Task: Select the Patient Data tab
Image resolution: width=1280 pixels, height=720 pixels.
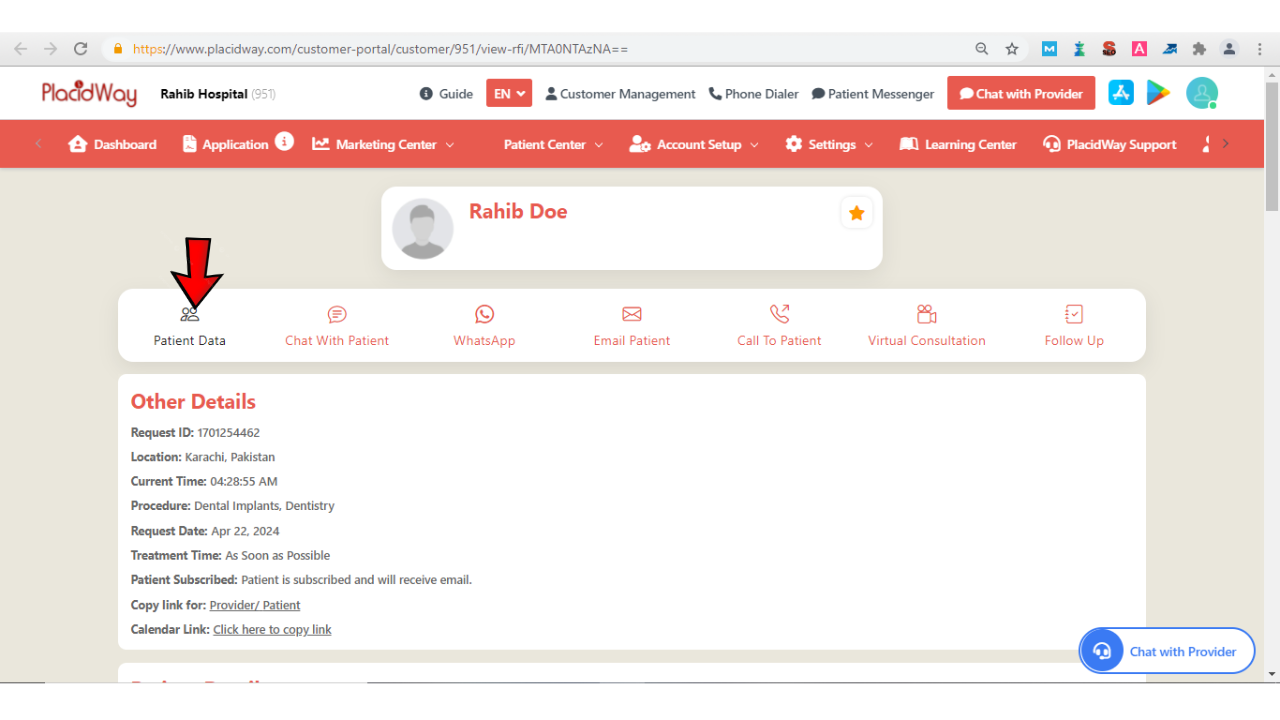Action: [x=190, y=327]
